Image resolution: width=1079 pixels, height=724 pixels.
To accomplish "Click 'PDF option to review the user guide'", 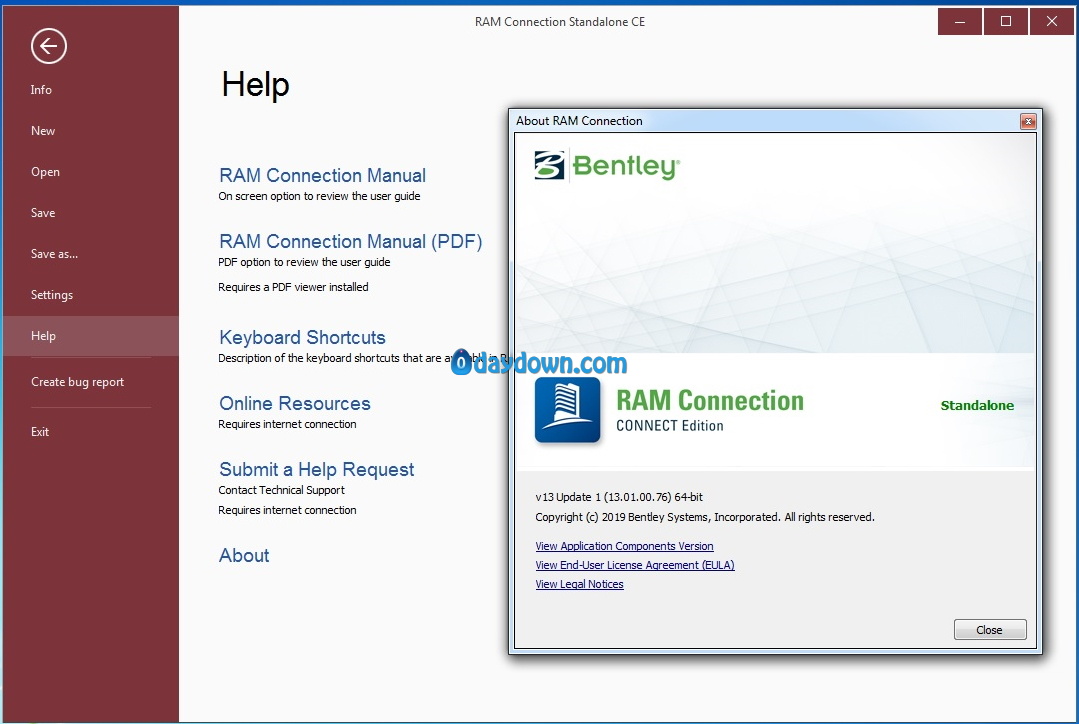I will tap(304, 262).
